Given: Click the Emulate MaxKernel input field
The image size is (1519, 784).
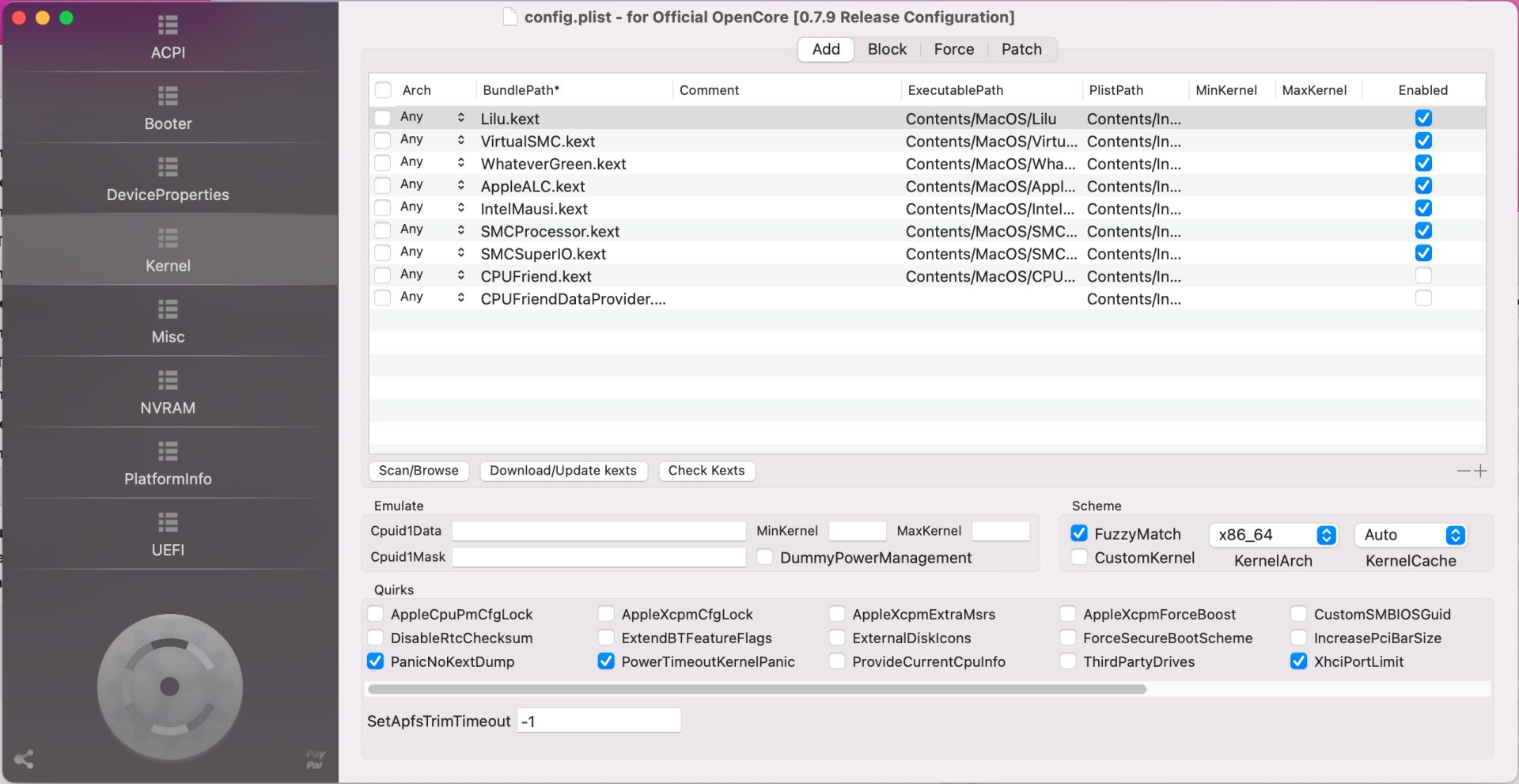Looking at the screenshot, I should tap(1001, 531).
